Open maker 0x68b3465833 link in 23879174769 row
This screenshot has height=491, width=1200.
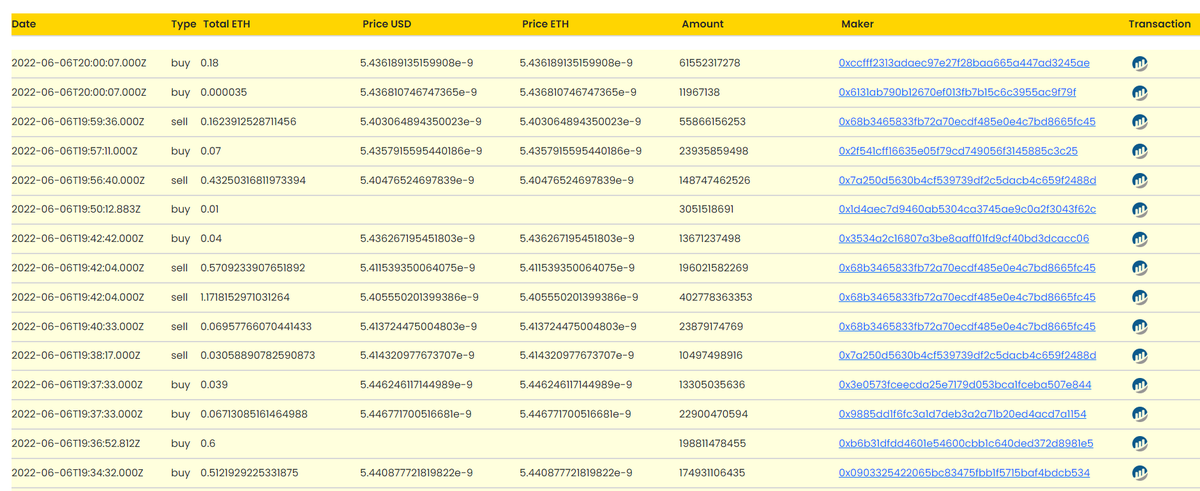(967, 327)
